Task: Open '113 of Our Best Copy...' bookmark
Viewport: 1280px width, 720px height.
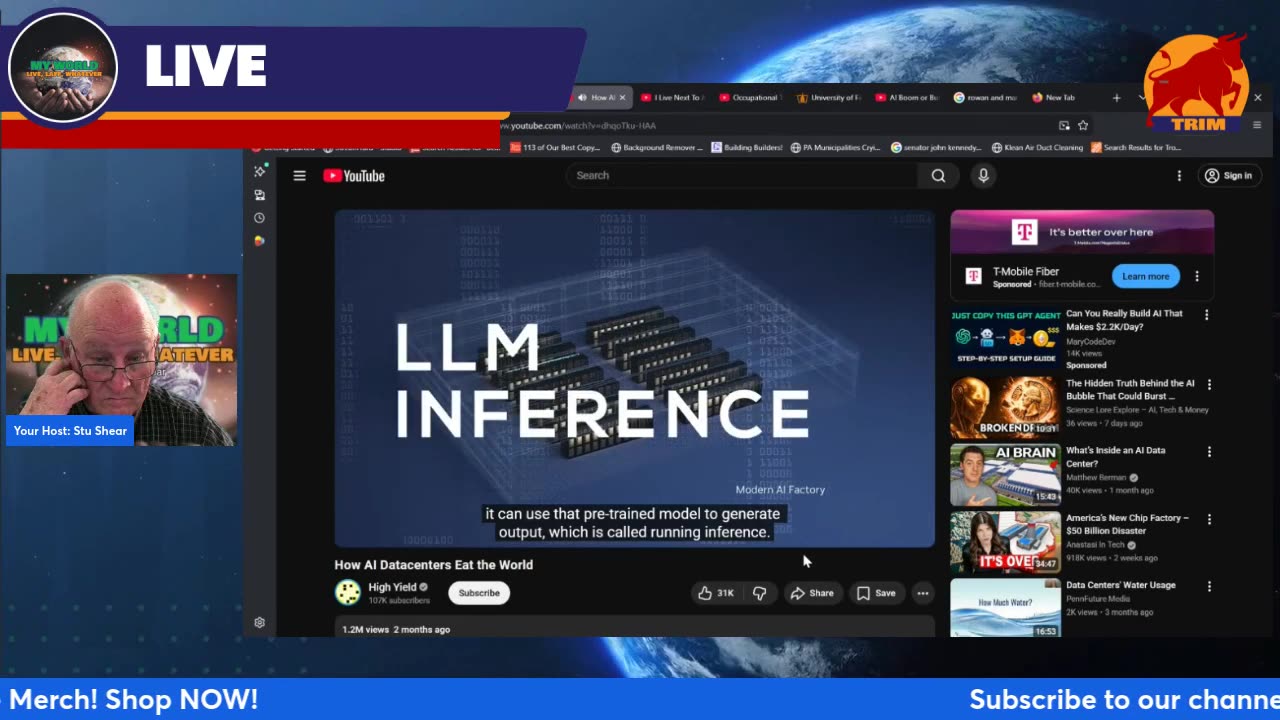Action: (555, 148)
